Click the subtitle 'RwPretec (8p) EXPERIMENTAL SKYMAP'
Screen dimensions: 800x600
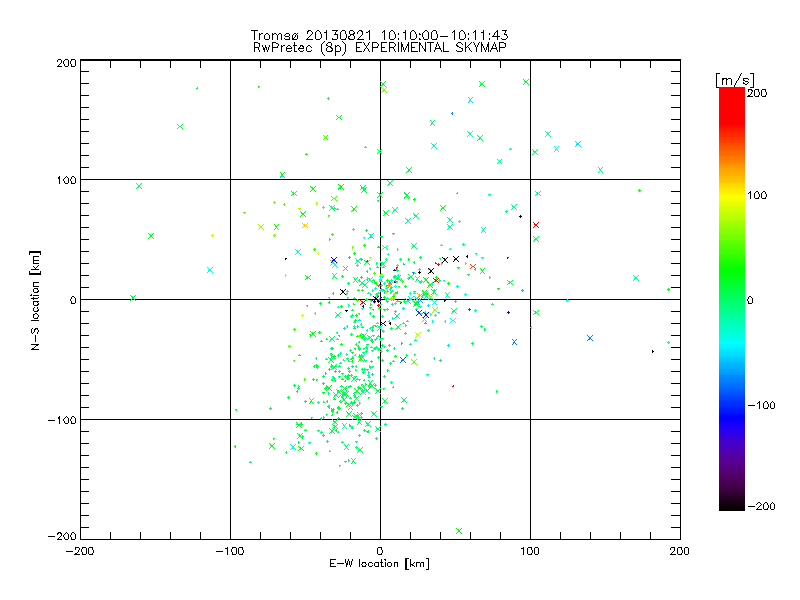click(x=379, y=48)
